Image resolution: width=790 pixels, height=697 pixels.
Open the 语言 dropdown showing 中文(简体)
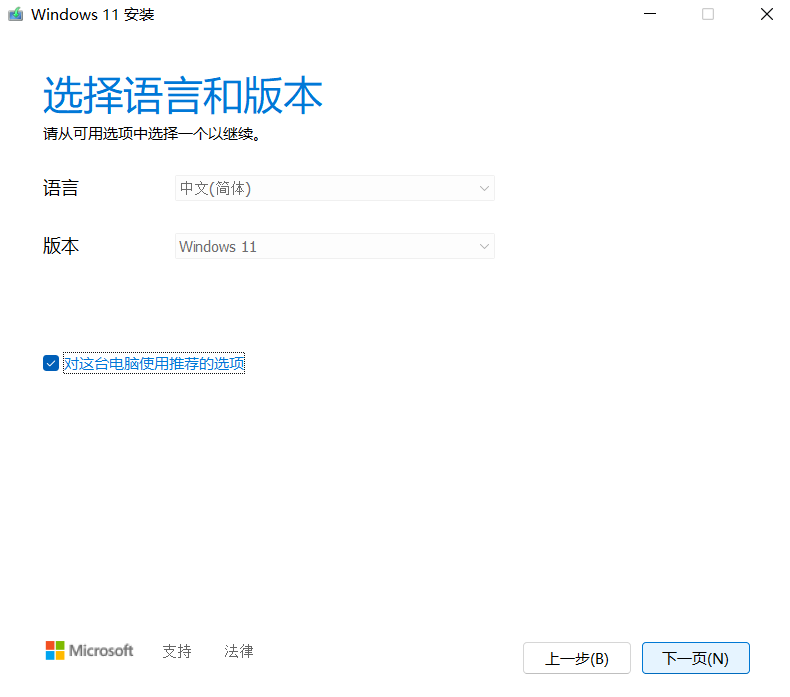335,188
